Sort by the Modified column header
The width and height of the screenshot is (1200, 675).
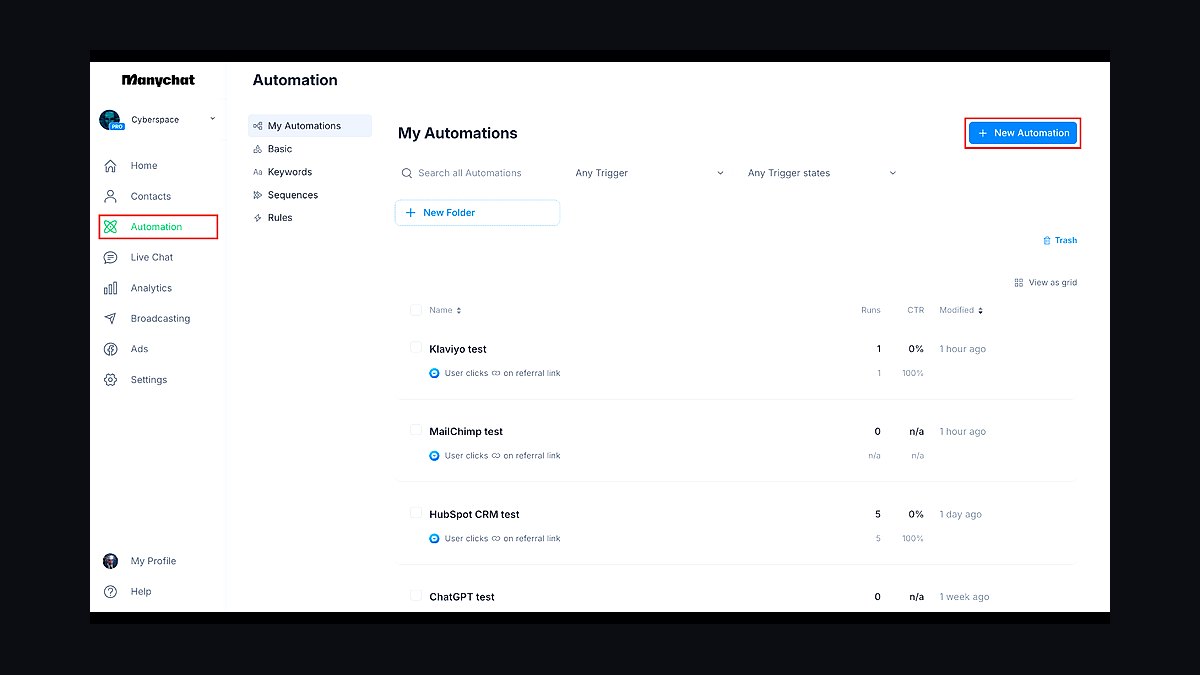tap(961, 310)
